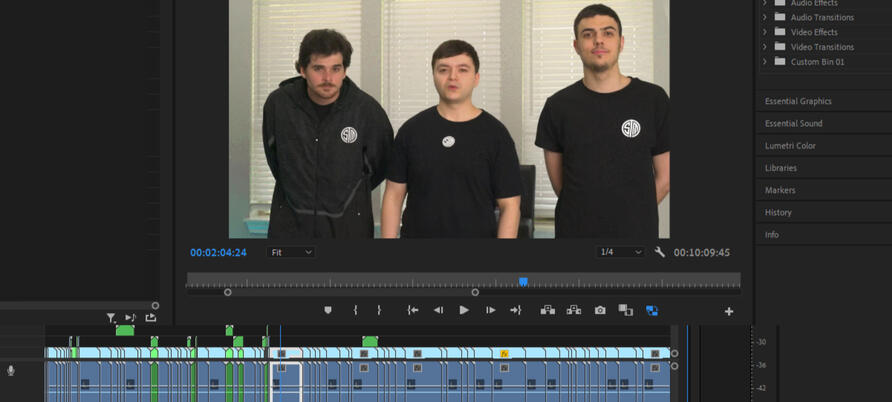Open the Lumetri Color panel tab
Viewport: 892px width, 402px height.
pos(790,146)
